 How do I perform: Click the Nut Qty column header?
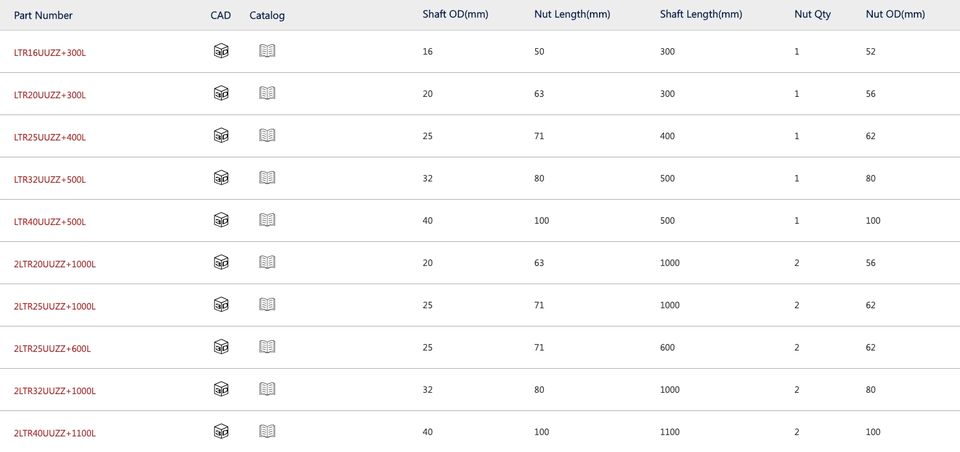[812, 15]
